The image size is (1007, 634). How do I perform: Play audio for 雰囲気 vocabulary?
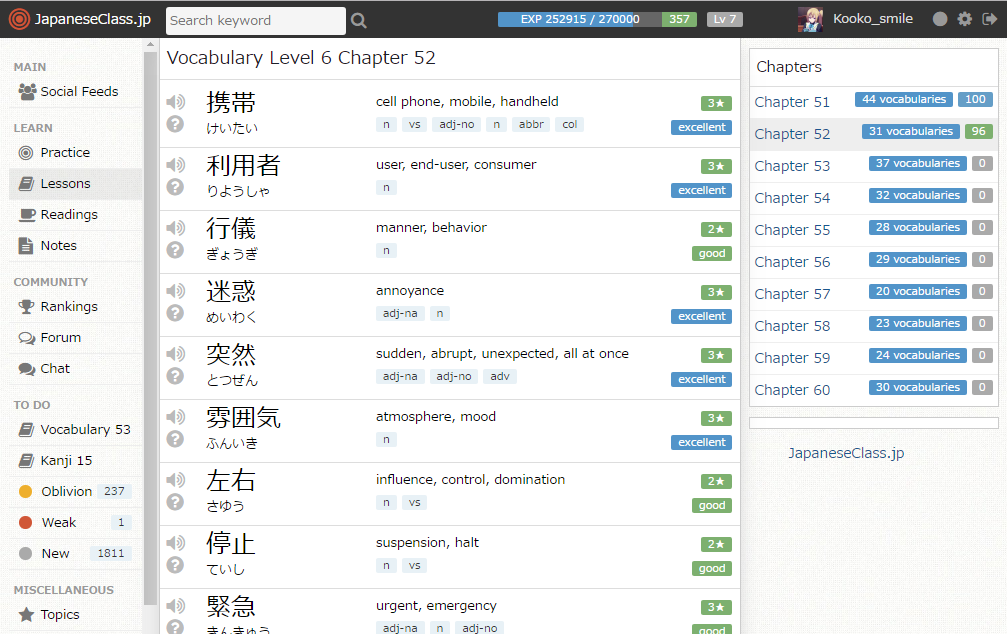pyautogui.click(x=175, y=417)
